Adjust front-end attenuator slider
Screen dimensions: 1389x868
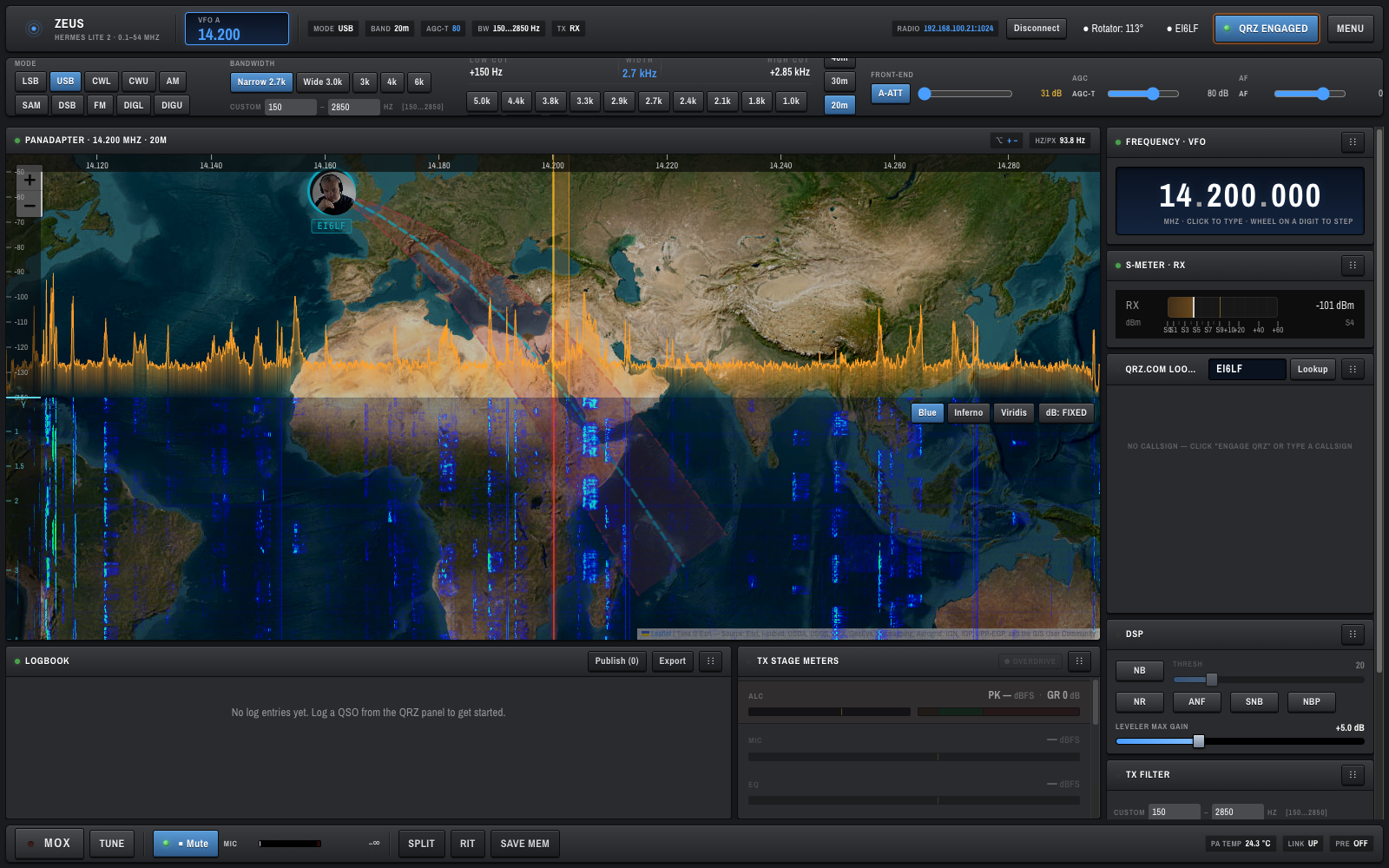click(x=965, y=94)
